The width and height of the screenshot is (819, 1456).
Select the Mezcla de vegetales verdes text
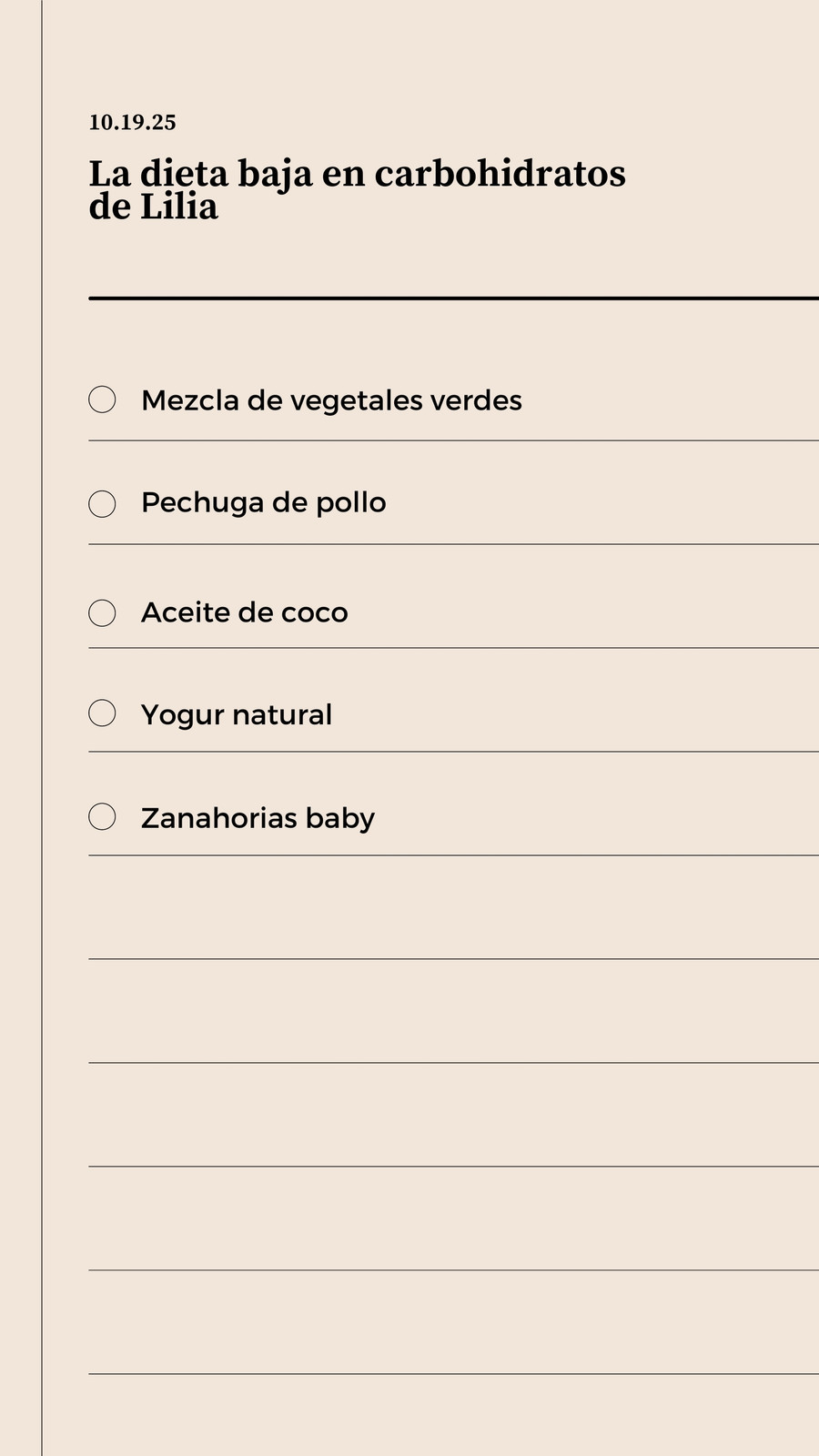[331, 400]
